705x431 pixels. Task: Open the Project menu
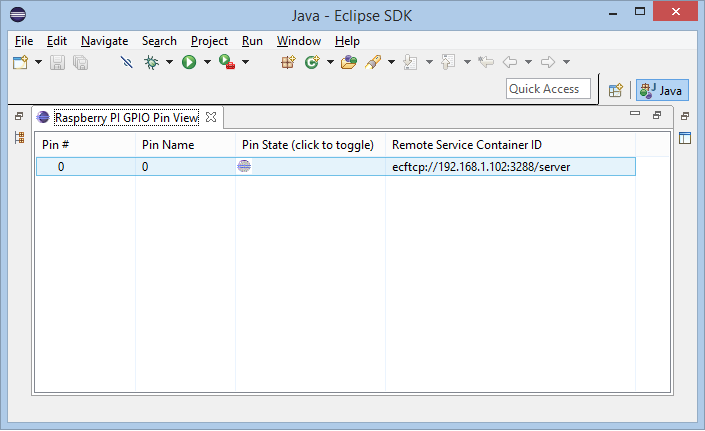pyautogui.click(x=209, y=41)
